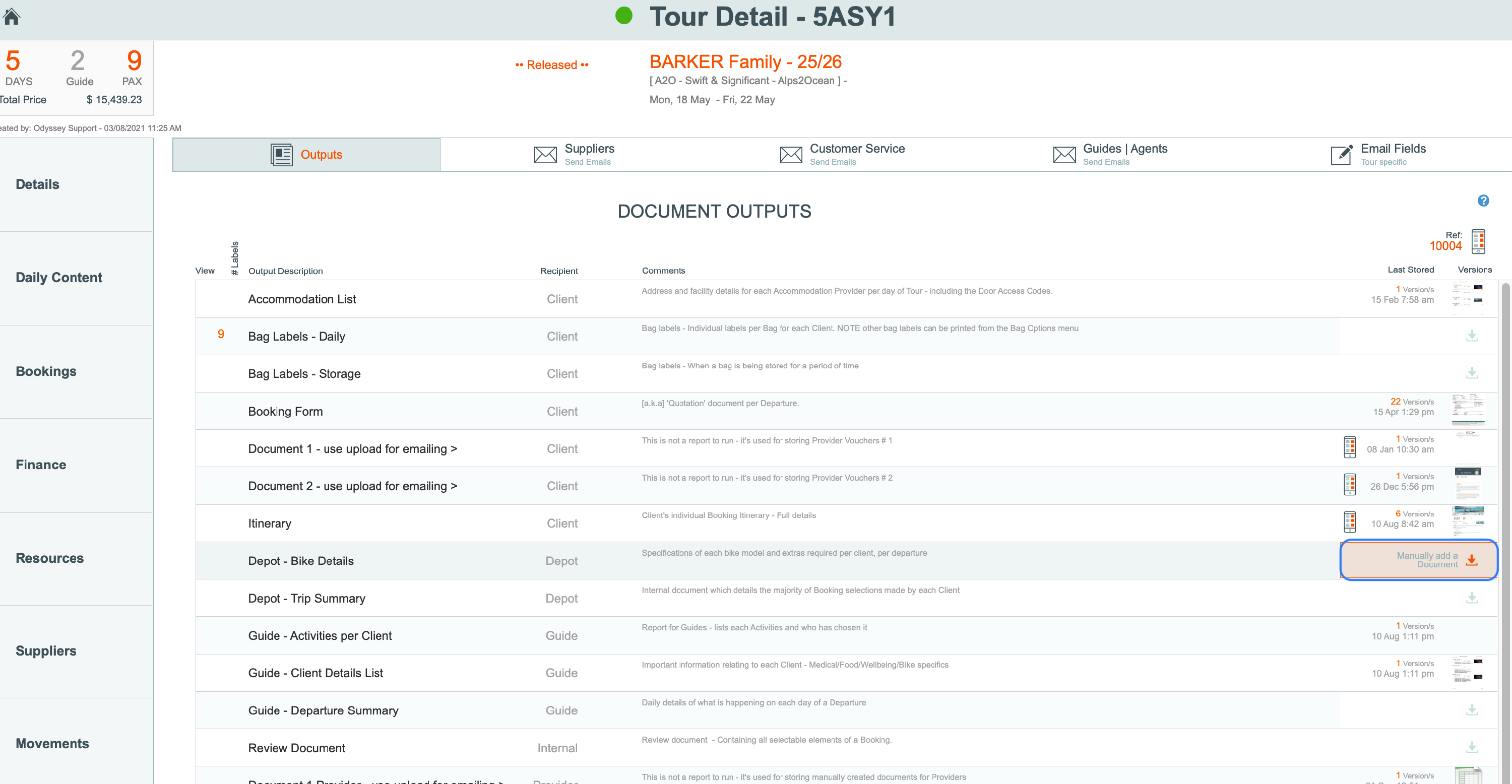This screenshot has width=1512, height=784.
Task: Click the label count 9 for Bag Labels - Daily
Action: pyautogui.click(x=221, y=334)
